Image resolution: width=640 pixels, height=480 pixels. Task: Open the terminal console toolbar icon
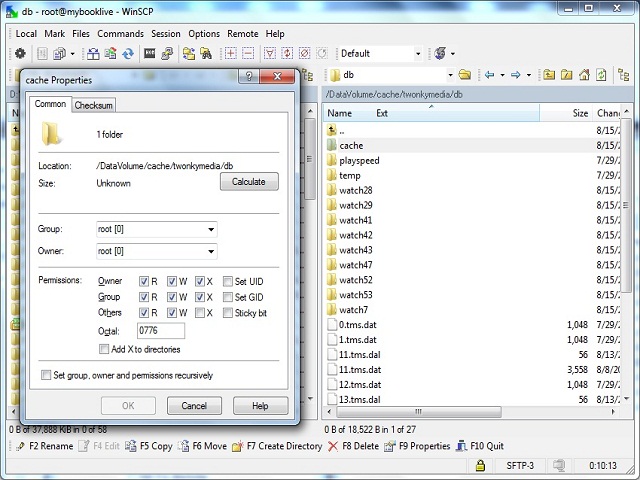point(150,53)
